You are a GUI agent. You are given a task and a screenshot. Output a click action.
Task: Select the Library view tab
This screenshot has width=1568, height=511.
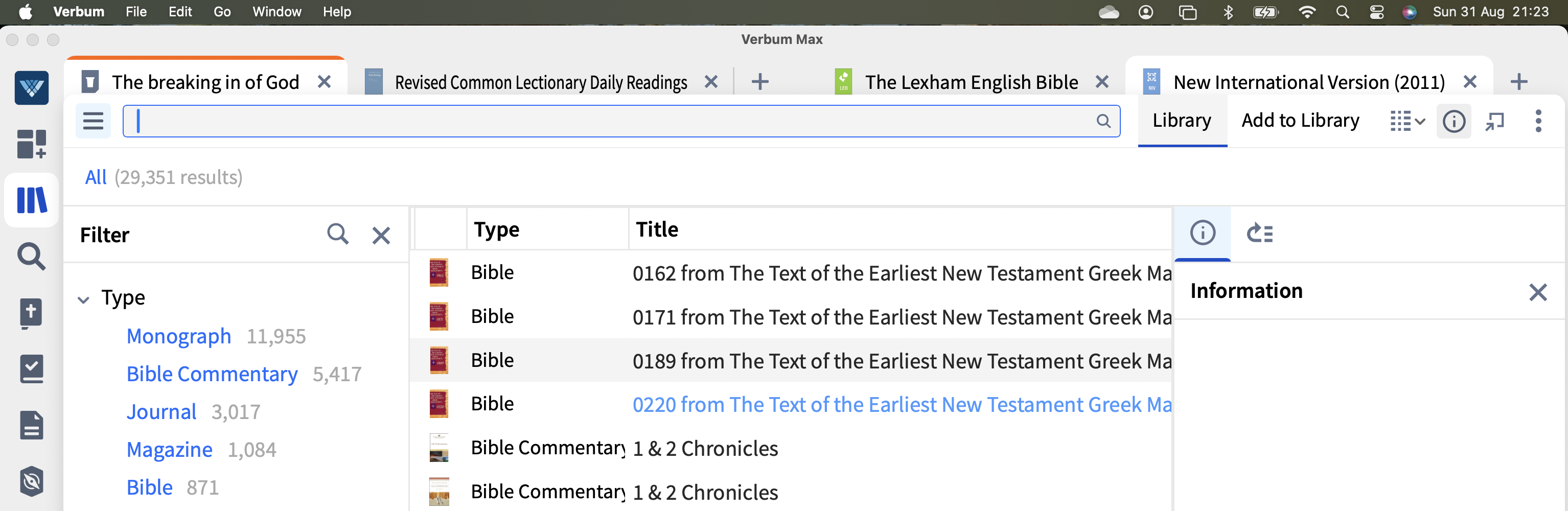tap(1182, 121)
